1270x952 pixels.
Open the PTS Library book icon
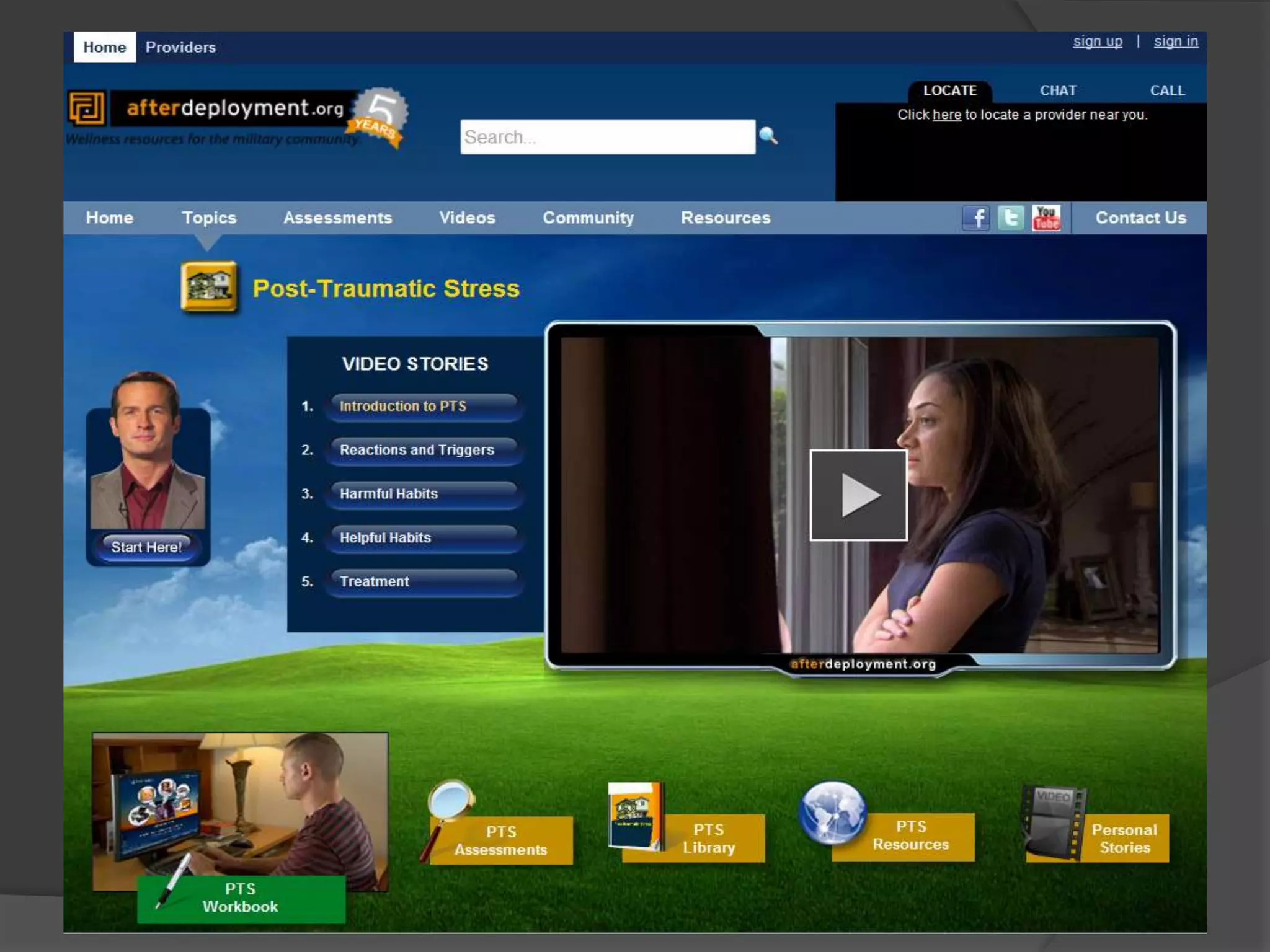(x=636, y=816)
